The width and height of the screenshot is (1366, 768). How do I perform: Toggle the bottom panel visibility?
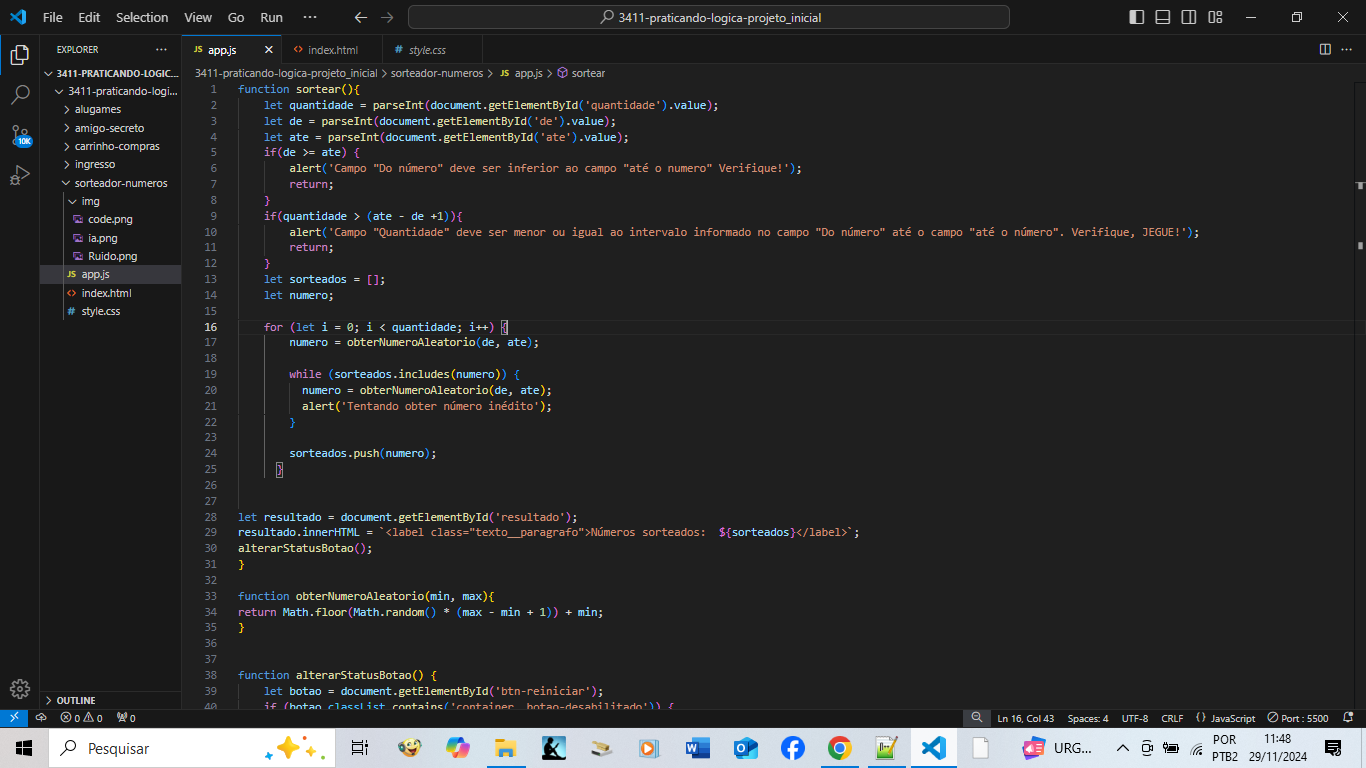[1162, 17]
